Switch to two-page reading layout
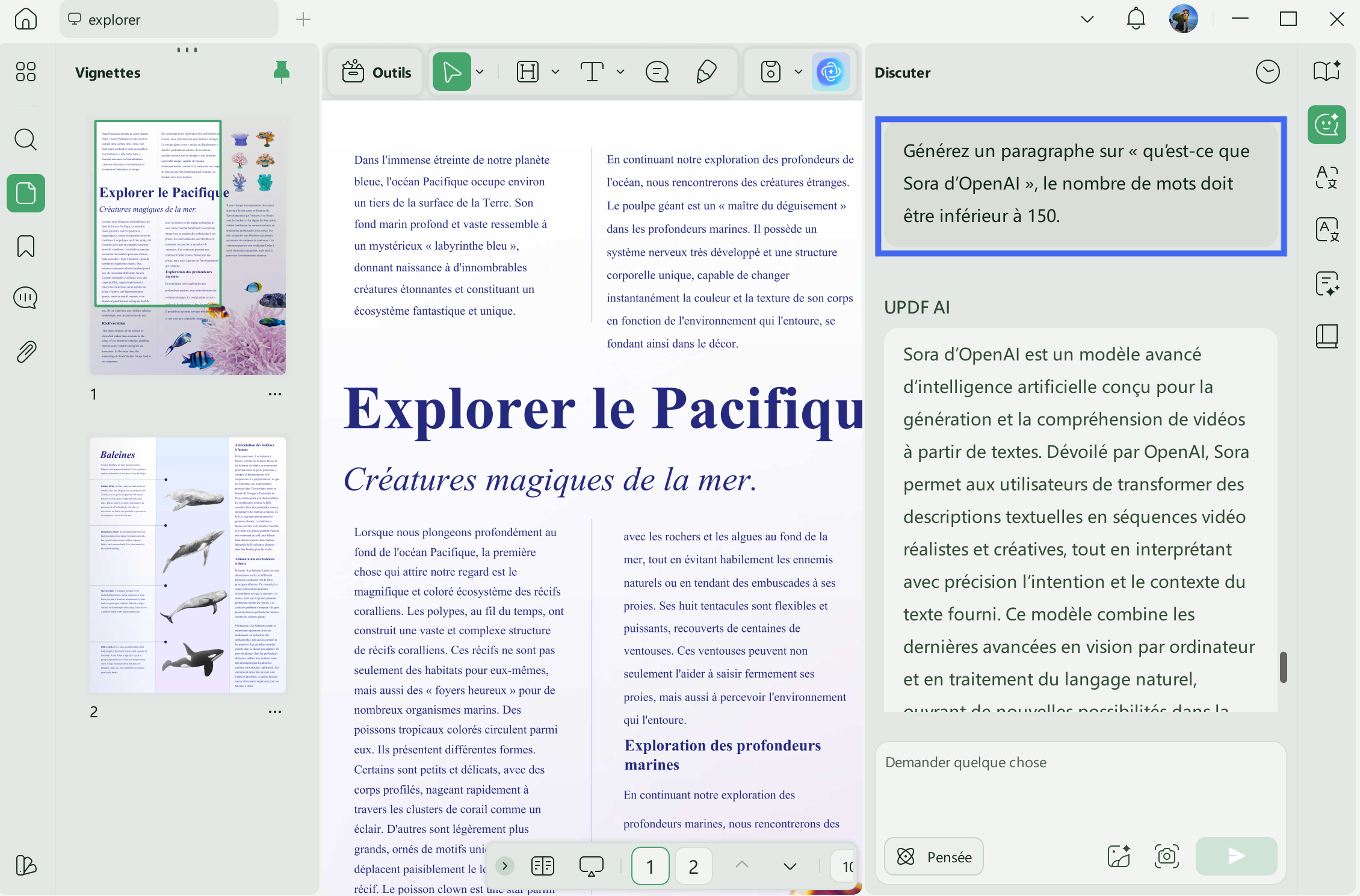1360x896 pixels. tap(543, 866)
